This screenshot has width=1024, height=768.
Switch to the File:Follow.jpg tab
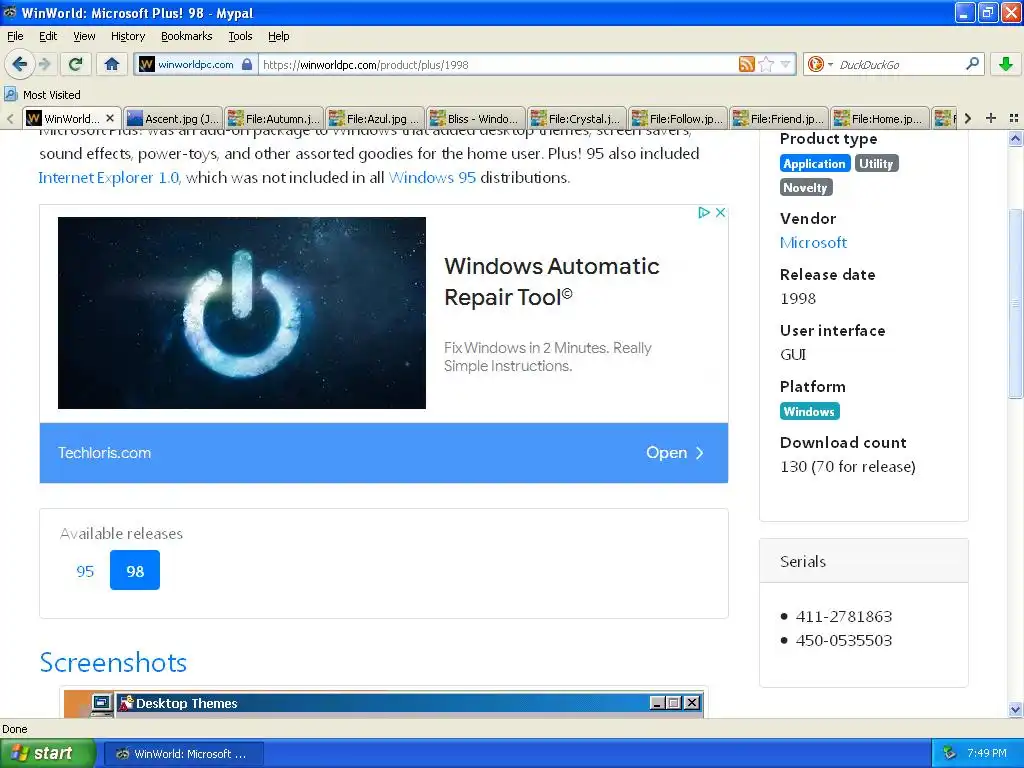[678, 119]
